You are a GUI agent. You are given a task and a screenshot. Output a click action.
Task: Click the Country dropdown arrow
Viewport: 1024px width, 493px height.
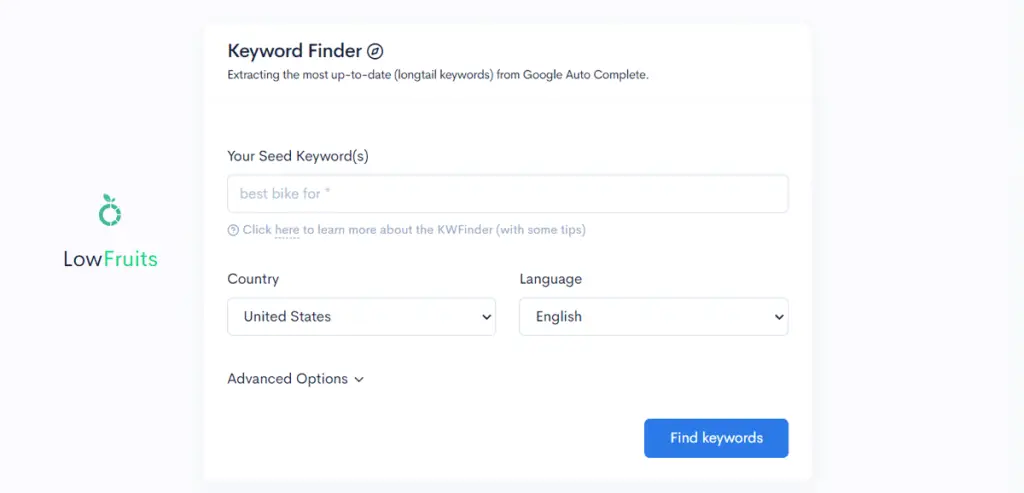(x=486, y=317)
